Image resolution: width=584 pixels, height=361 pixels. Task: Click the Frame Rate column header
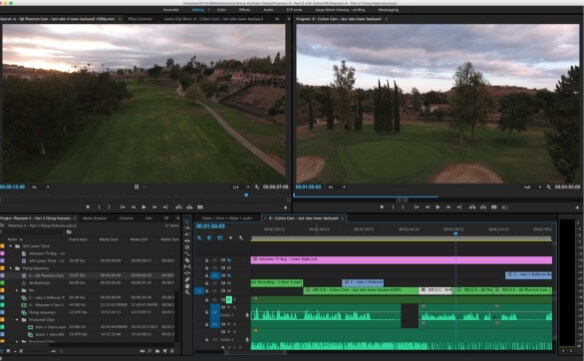pyautogui.click(x=78, y=239)
